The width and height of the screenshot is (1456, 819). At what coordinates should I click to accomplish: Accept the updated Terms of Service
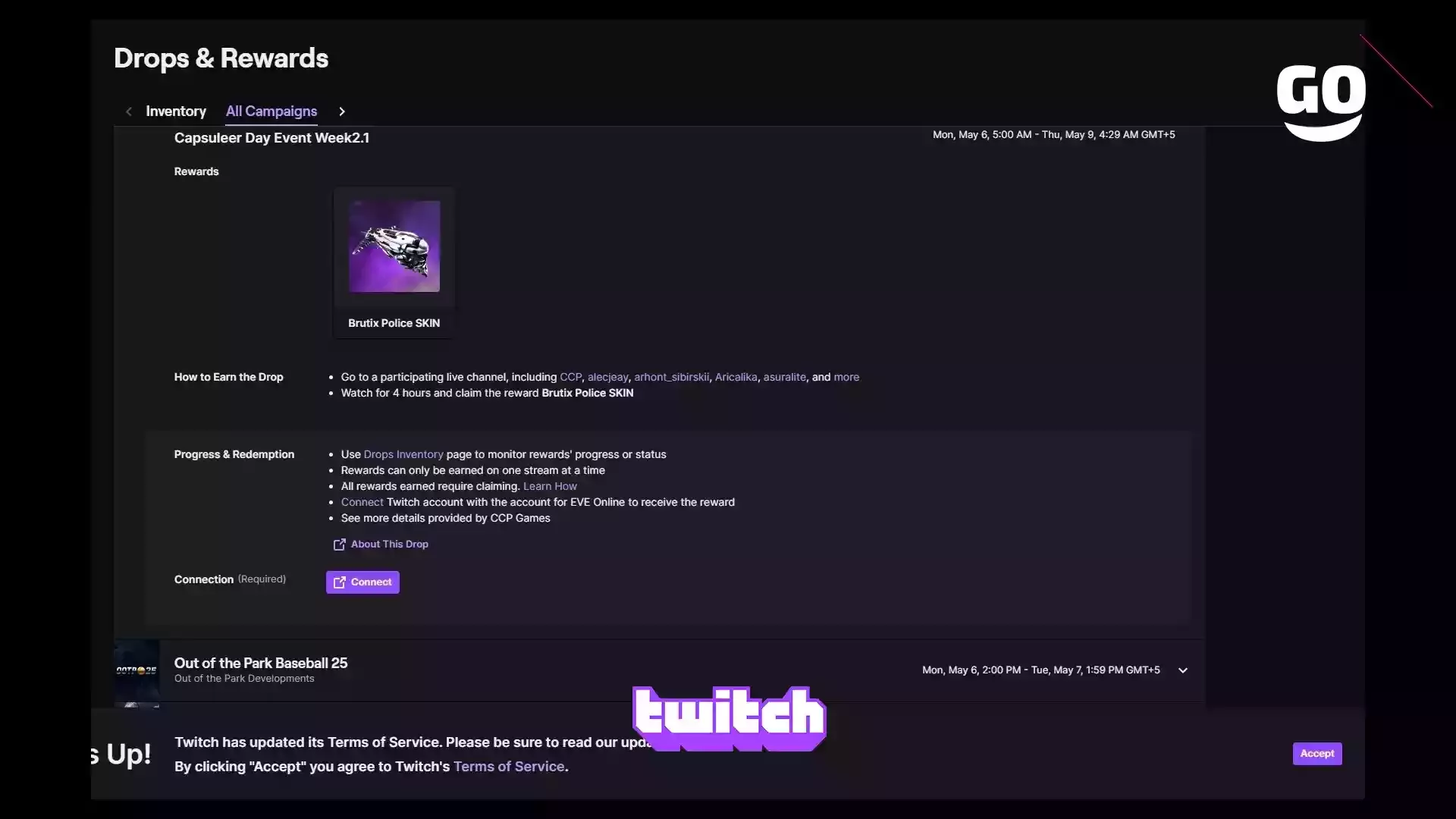coord(1317,754)
